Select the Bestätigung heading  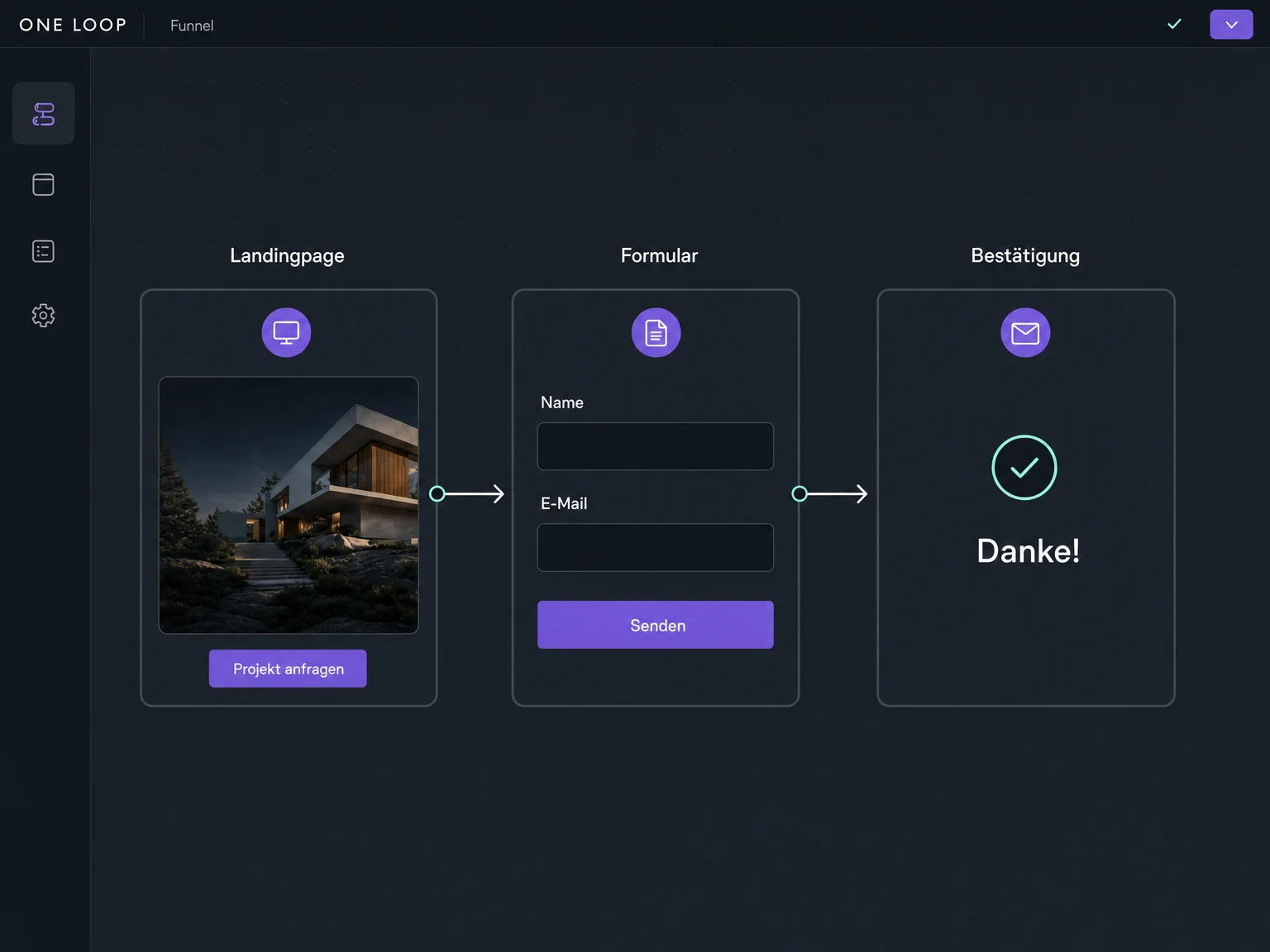(1025, 256)
